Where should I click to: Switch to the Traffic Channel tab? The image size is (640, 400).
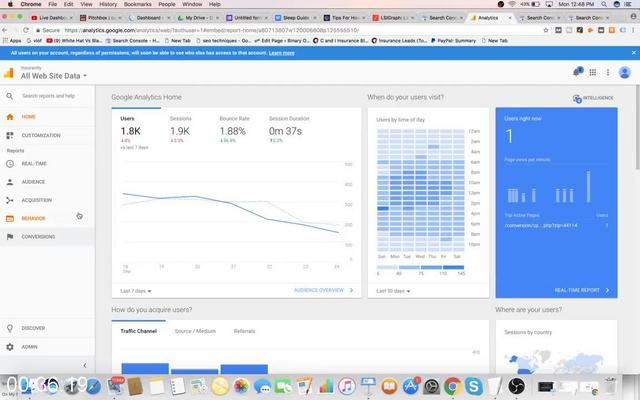point(139,331)
